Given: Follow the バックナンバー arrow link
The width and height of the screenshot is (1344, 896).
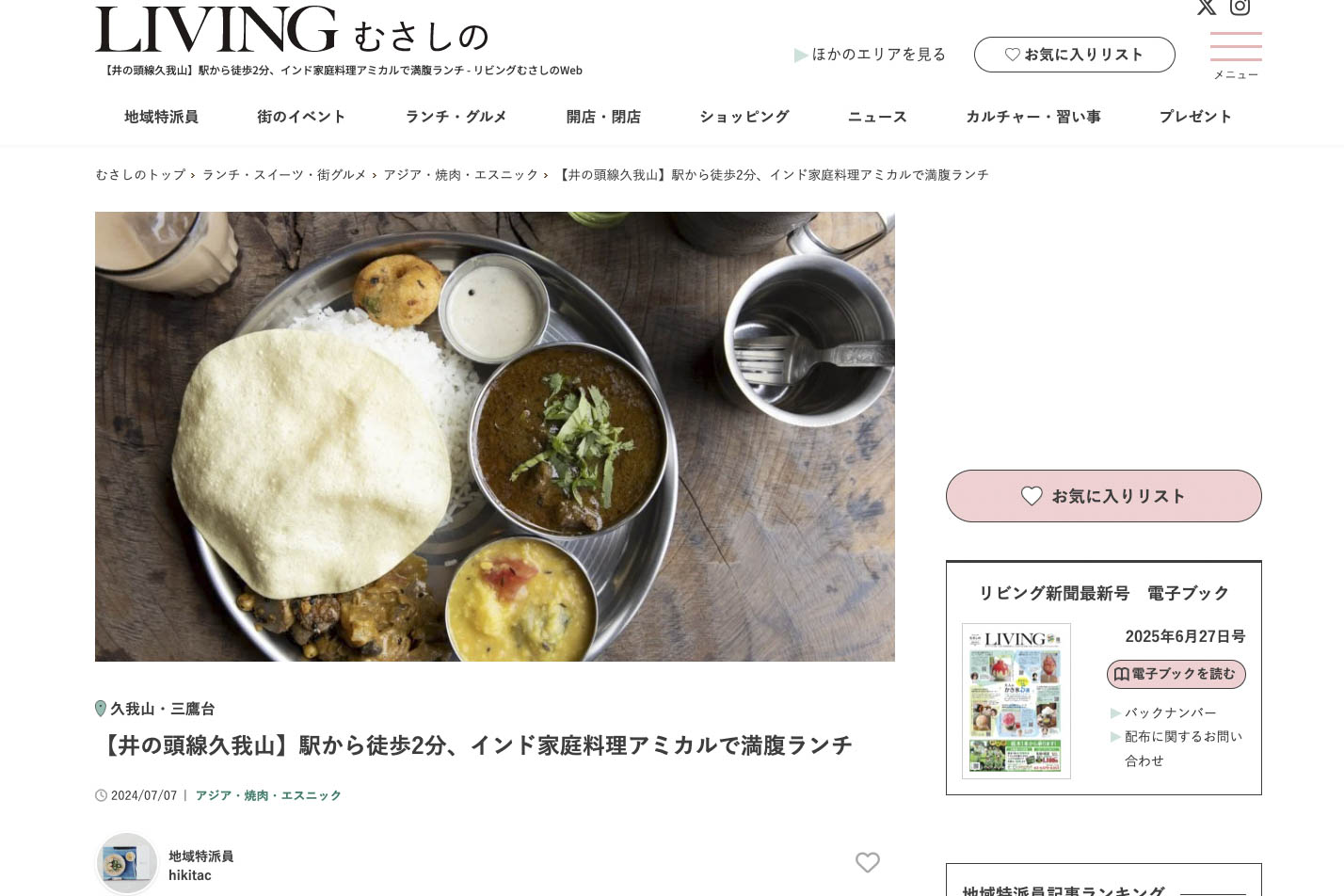Looking at the screenshot, I should tap(1163, 712).
